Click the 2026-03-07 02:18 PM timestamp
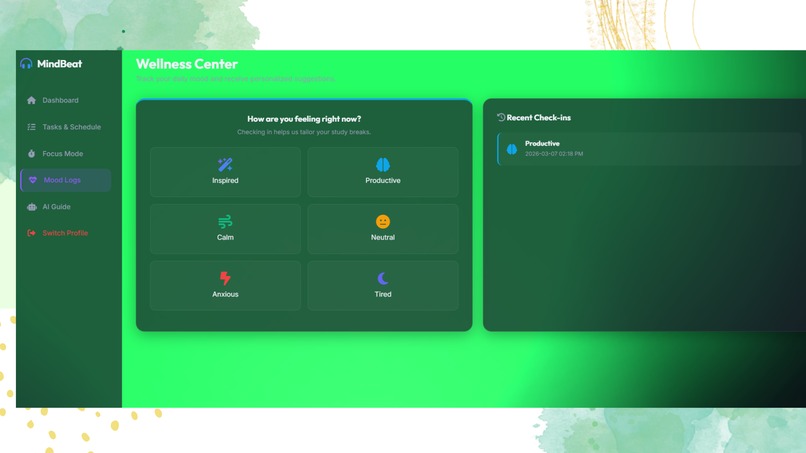The height and width of the screenshot is (453, 806). (x=554, y=154)
